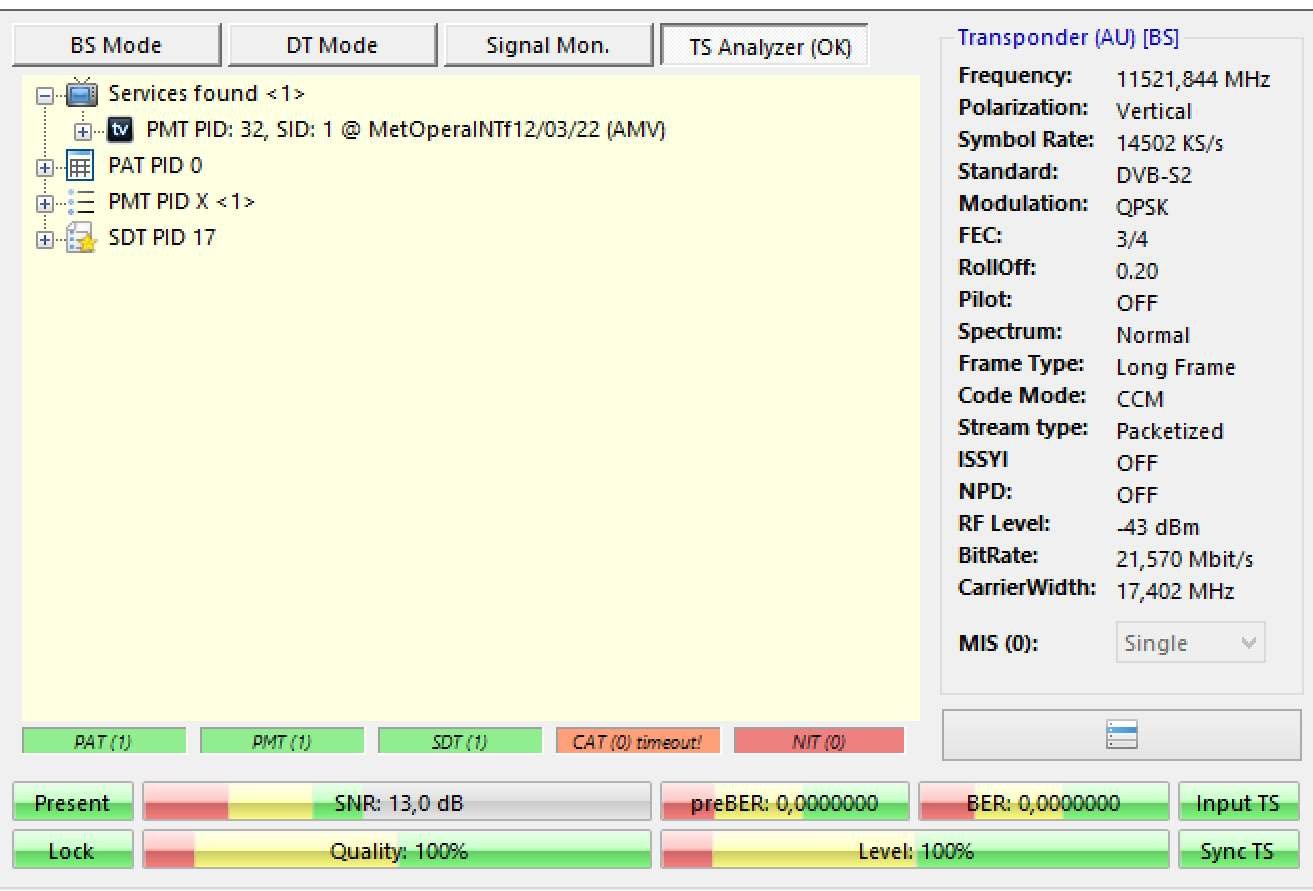Click the Input TS button

(1238, 803)
